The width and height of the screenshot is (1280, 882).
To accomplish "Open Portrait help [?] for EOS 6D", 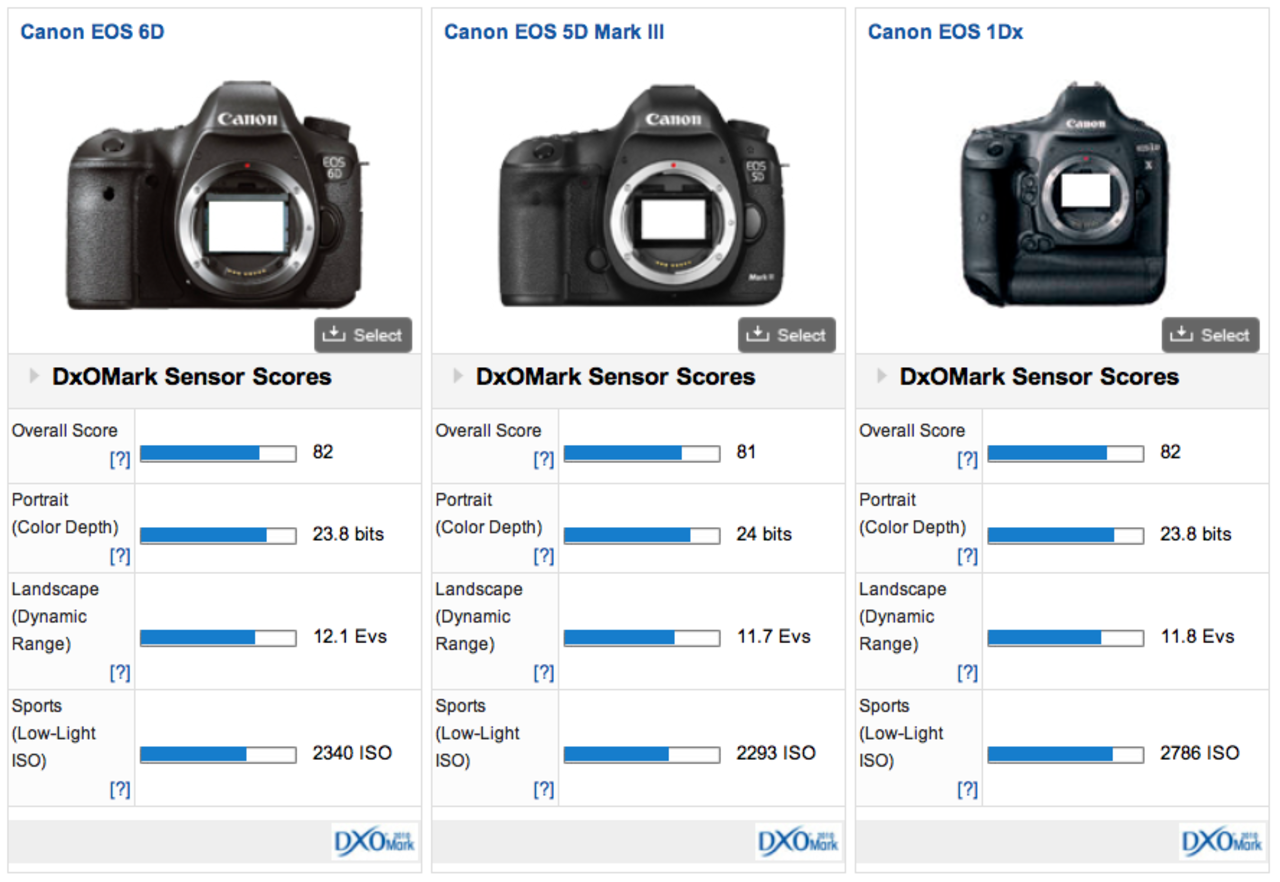I will tap(120, 555).
